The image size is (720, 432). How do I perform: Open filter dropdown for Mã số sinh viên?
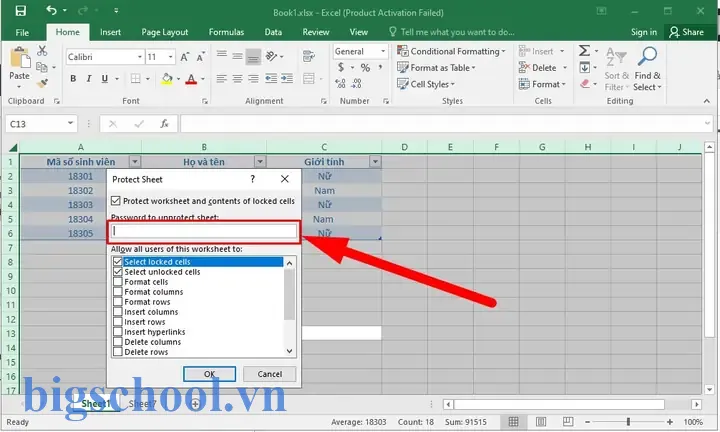tap(135, 162)
